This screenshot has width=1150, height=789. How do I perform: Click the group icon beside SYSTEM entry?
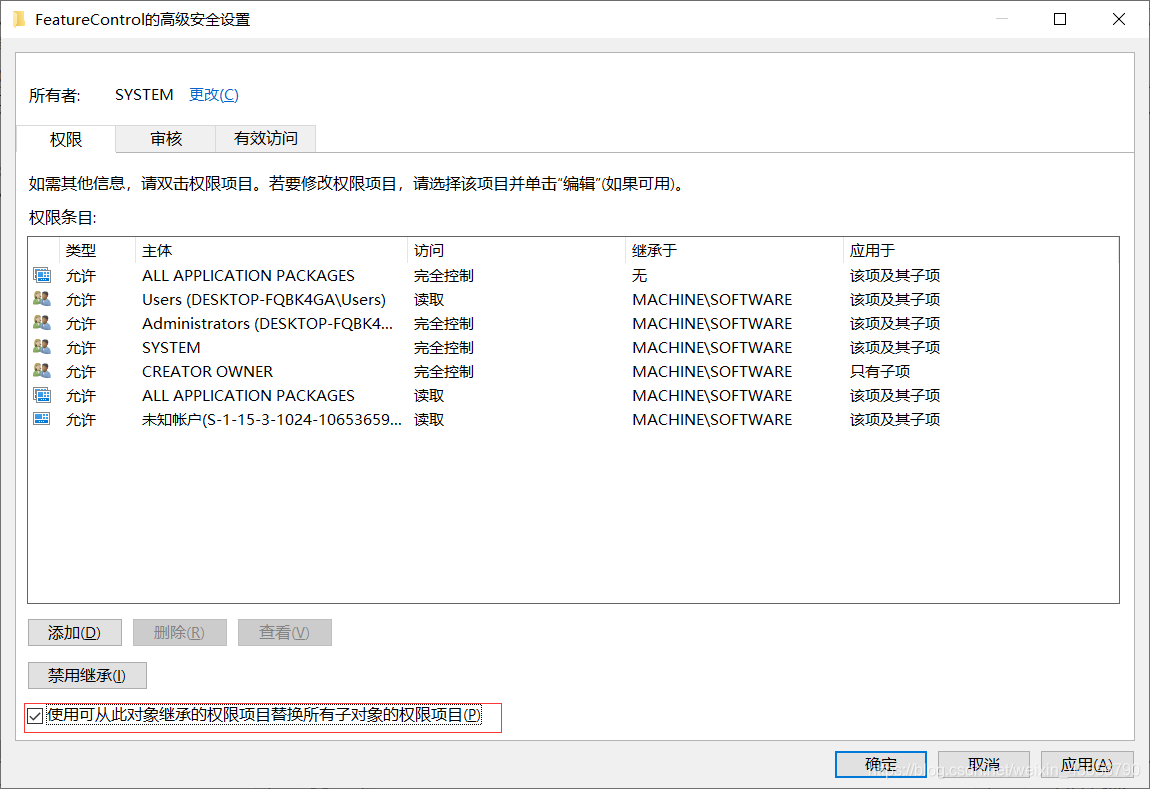pyautogui.click(x=42, y=348)
